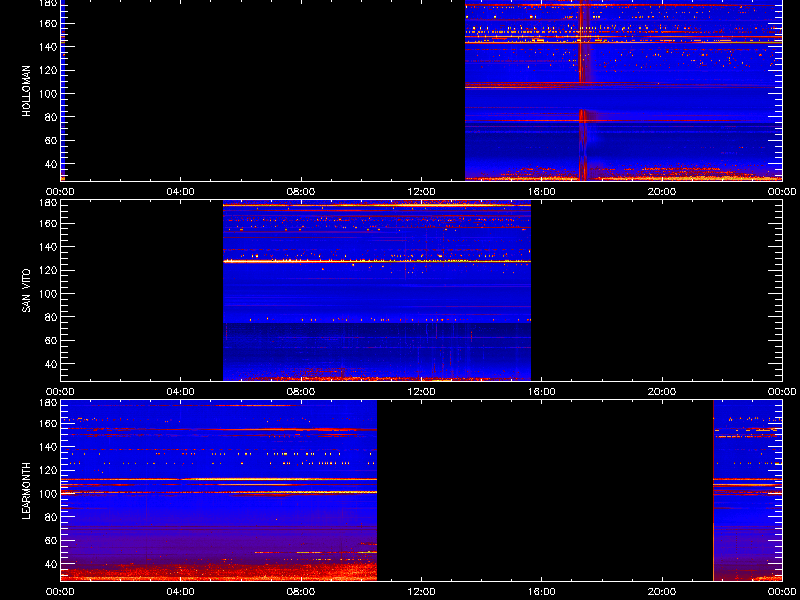Click the 140 frequency tick on Learmonth axis

(x=47, y=447)
